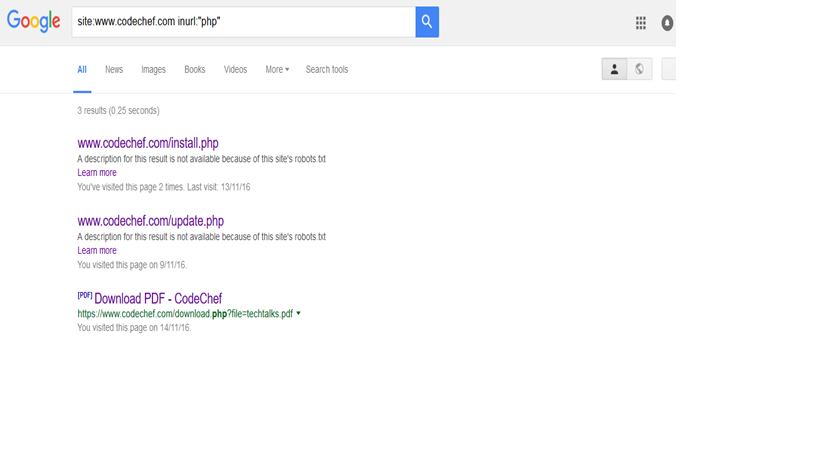Open Search tools options
The height and width of the screenshot is (460, 819).
pos(327,69)
